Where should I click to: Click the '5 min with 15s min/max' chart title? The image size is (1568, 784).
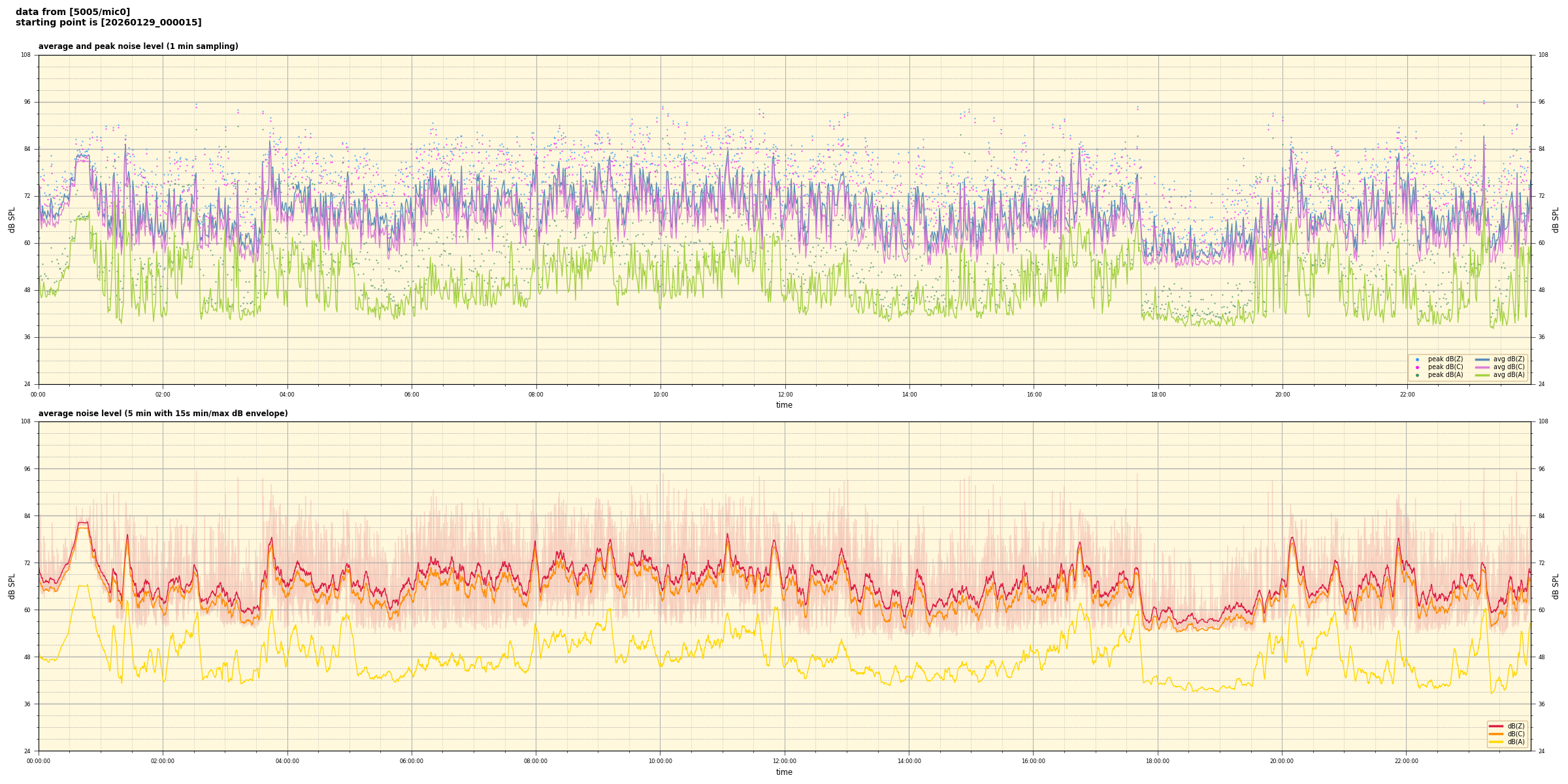pos(163,414)
